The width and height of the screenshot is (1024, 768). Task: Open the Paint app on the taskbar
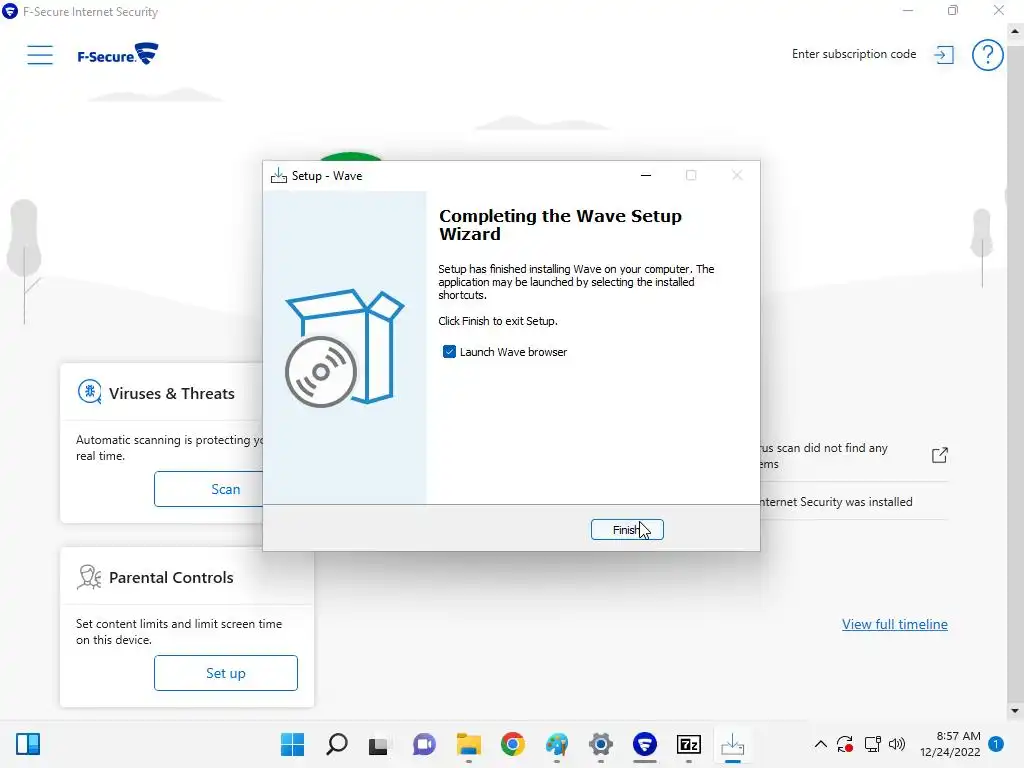click(557, 744)
